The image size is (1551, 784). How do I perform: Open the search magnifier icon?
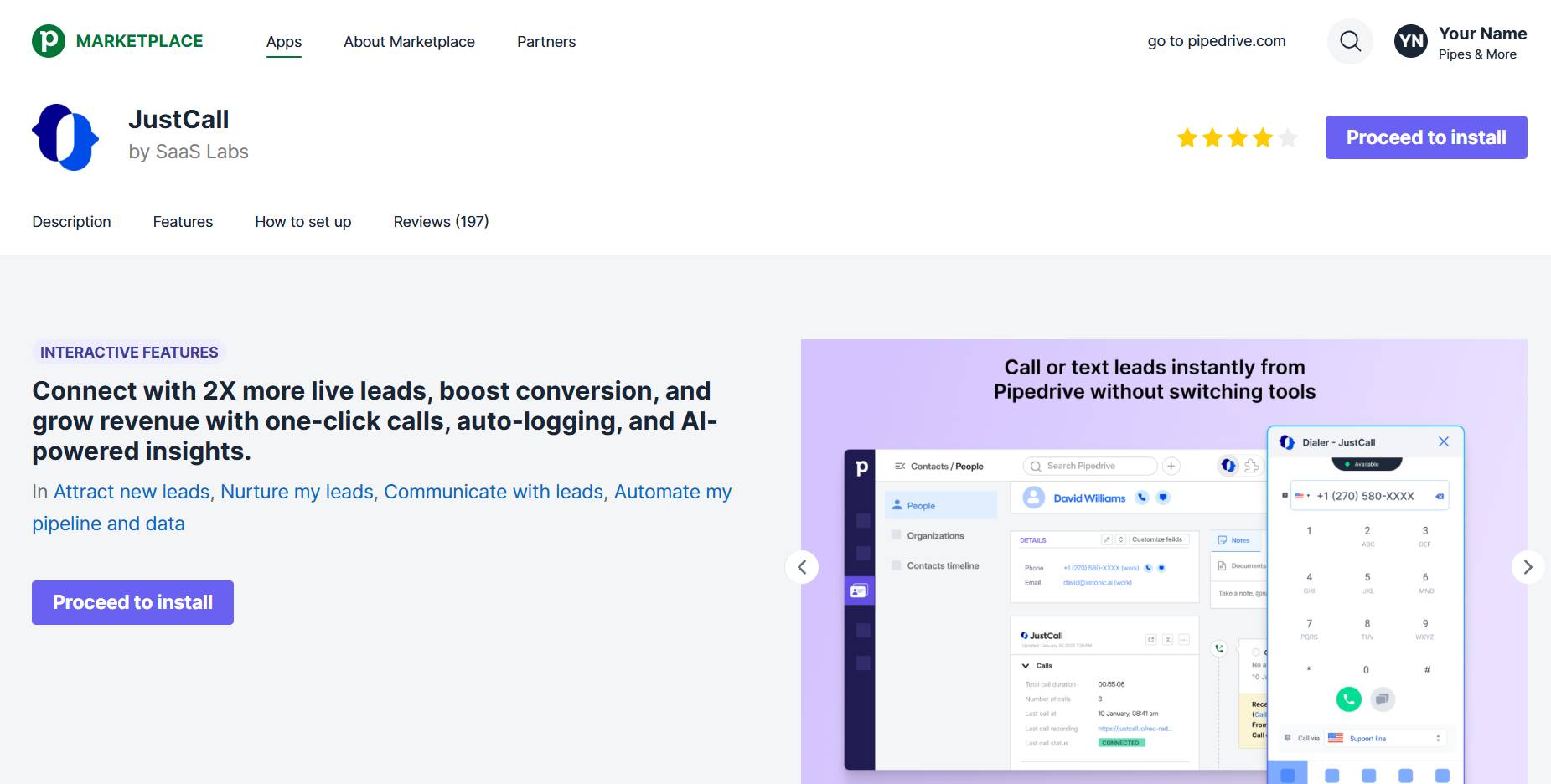pyautogui.click(x=1350, y=41)
